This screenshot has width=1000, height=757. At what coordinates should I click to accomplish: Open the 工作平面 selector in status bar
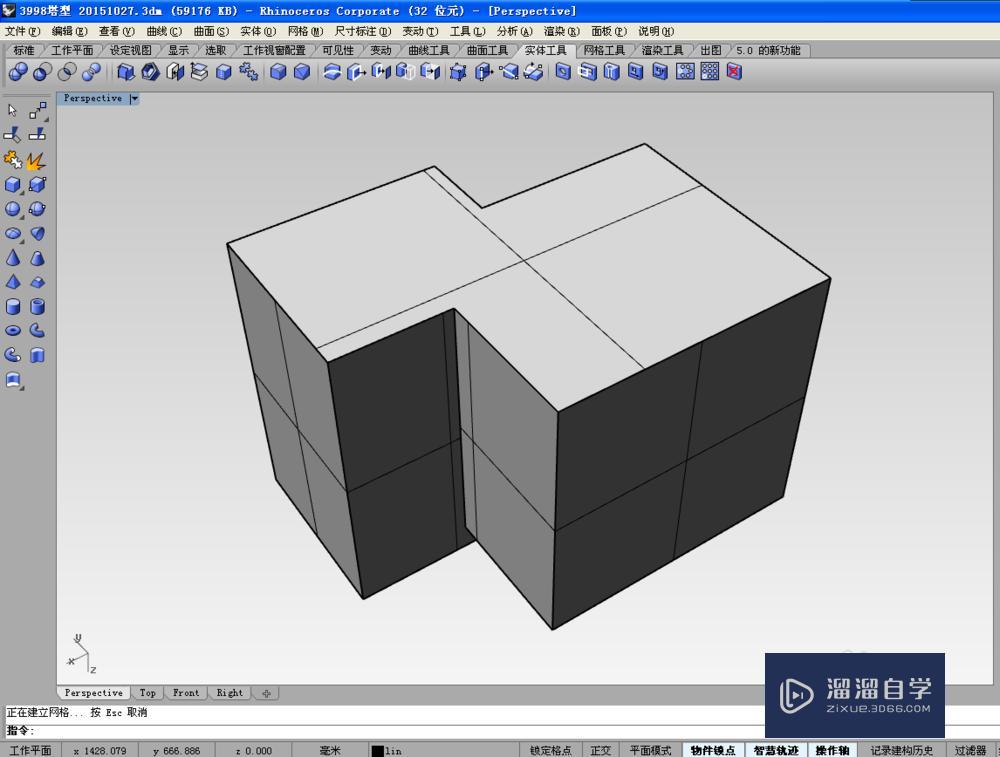coord(30,751)
